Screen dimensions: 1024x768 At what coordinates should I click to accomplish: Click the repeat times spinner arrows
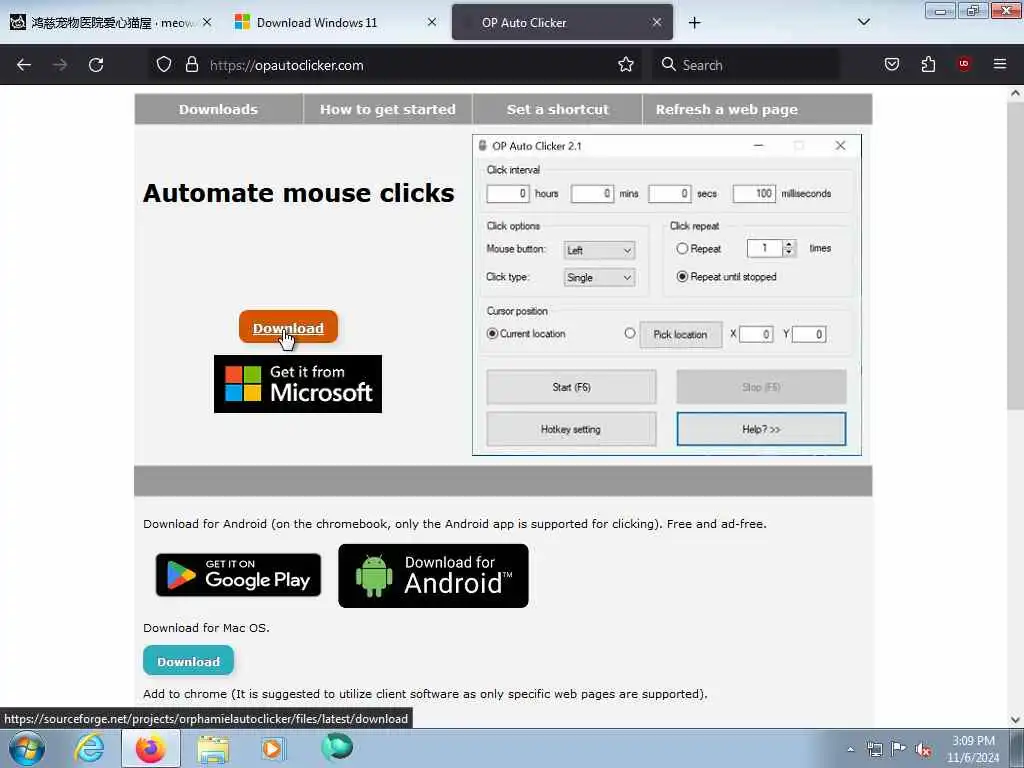(789, 248)
